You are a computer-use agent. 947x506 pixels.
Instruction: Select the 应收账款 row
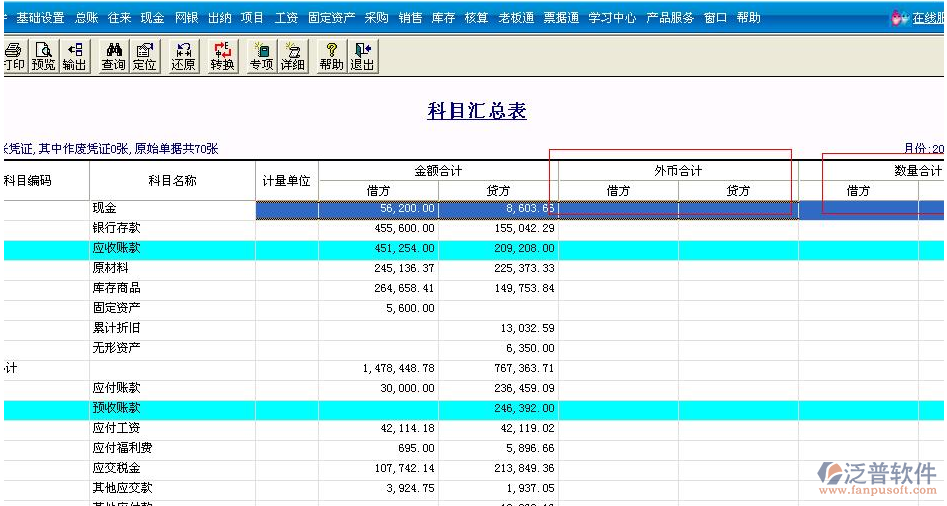117,249
